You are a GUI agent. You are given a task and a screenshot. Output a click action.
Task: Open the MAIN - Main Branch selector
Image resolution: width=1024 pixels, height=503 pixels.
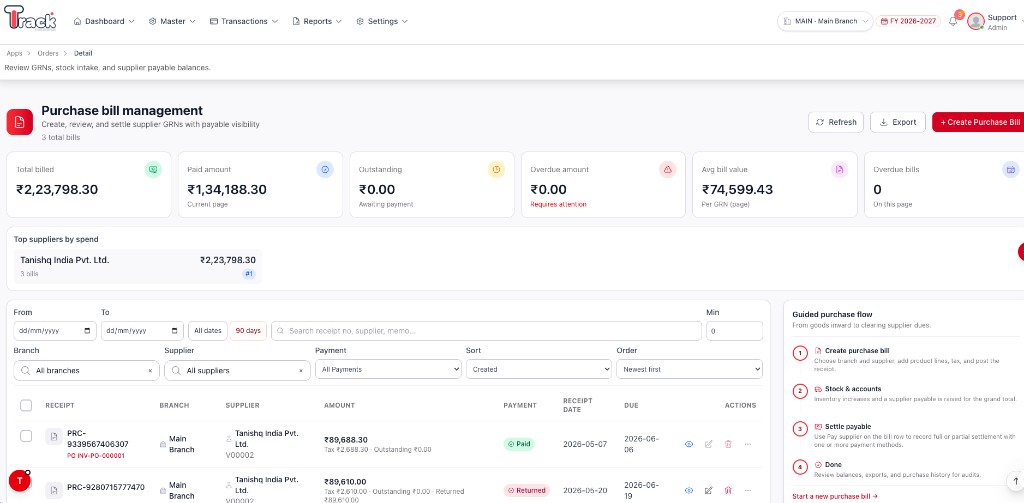coord(825,22)
